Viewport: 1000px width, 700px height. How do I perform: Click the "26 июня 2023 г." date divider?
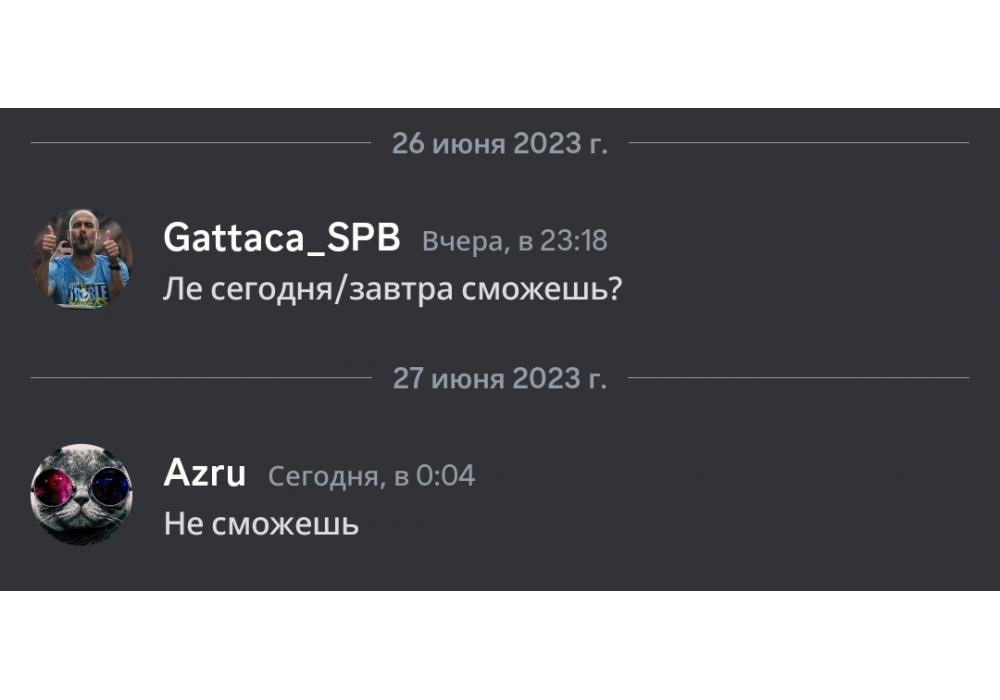[x=499, y=143]
